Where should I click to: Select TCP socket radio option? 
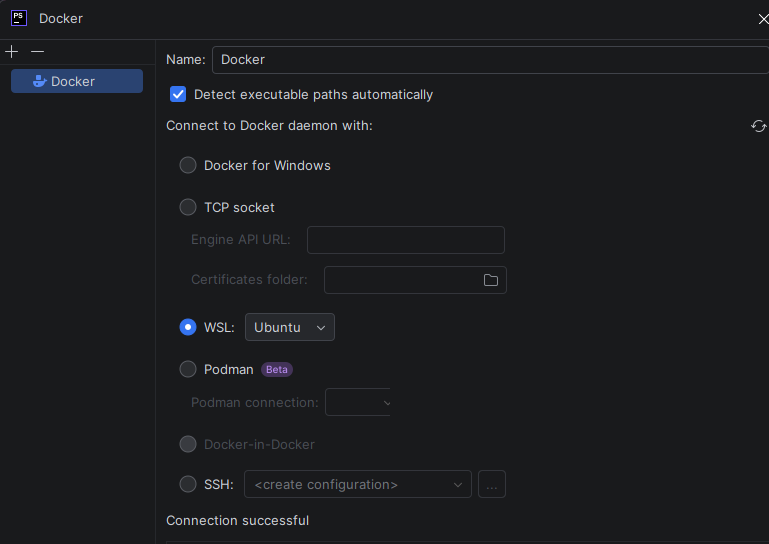point(188,207)
